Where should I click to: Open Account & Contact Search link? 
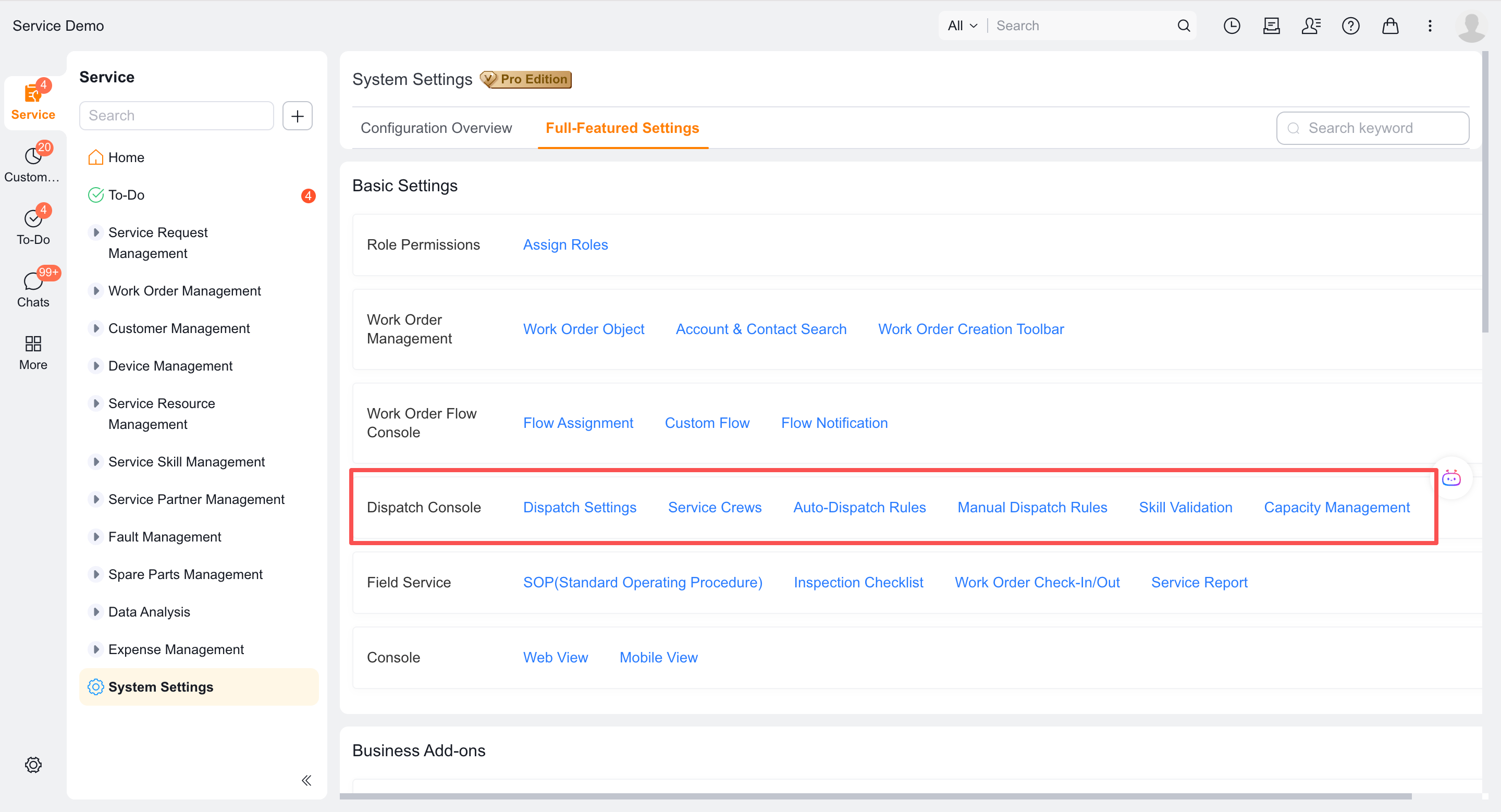[761, 329]
